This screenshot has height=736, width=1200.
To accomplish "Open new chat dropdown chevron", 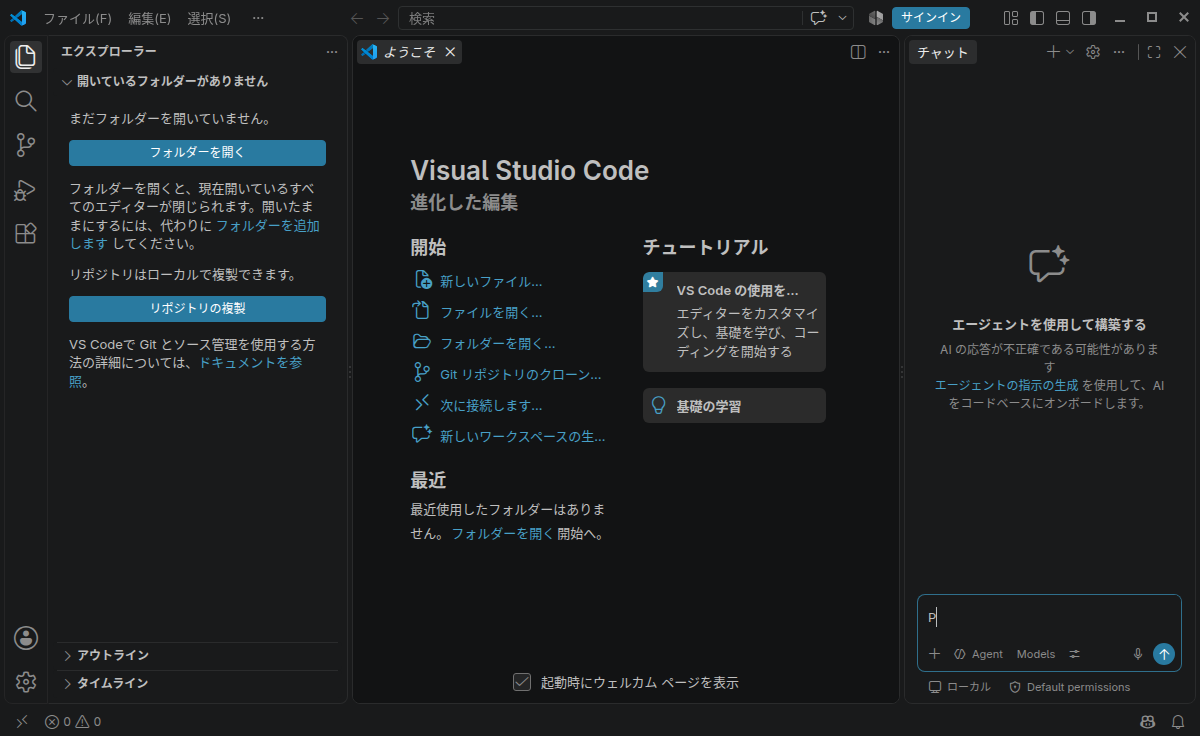I will point(1070,52).
